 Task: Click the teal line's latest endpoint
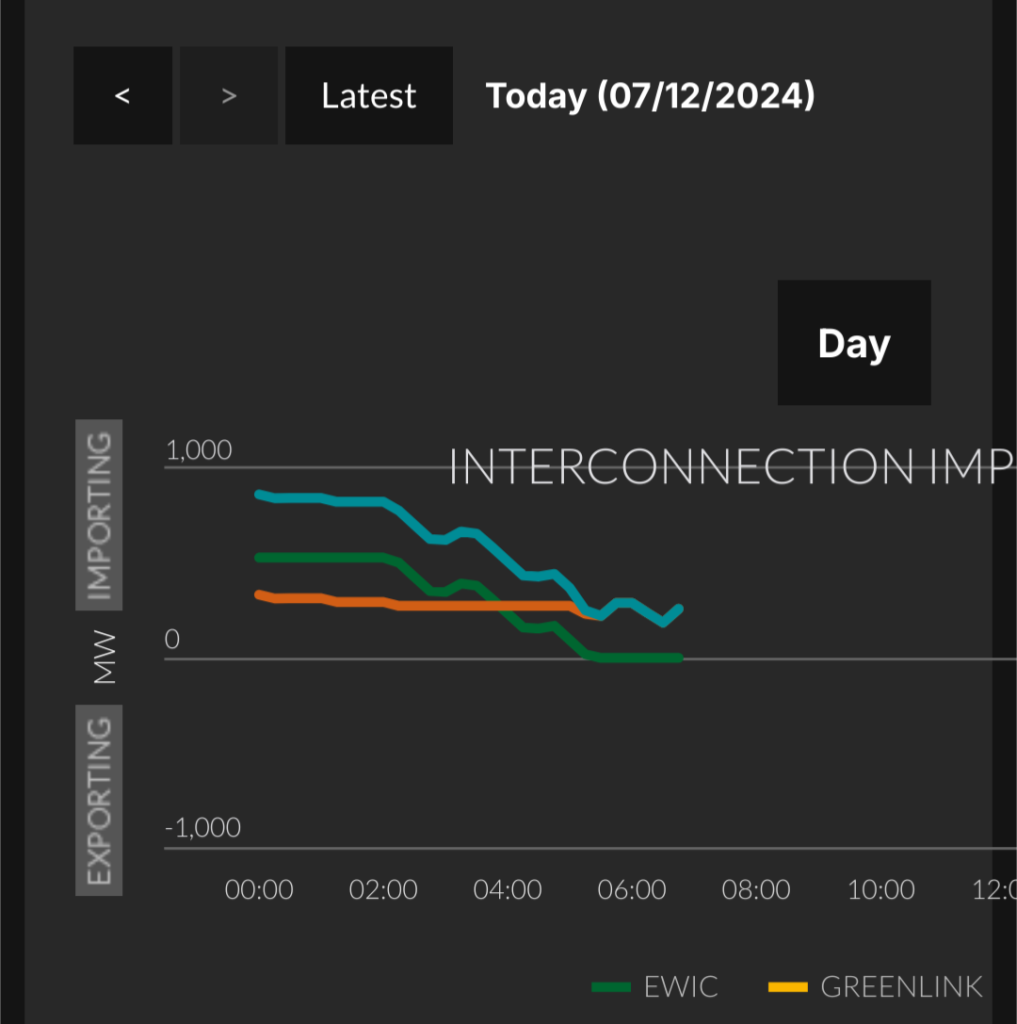[x=679, y=609]
